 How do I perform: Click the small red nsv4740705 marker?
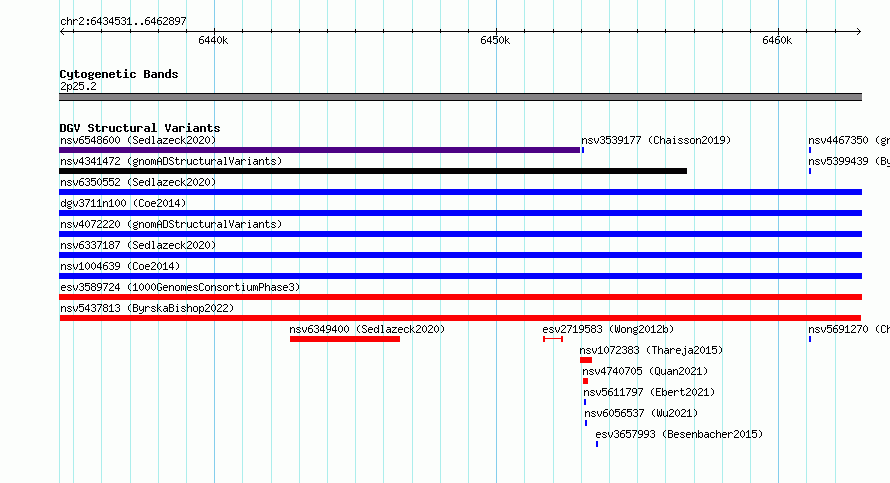[x=585, y=381]
